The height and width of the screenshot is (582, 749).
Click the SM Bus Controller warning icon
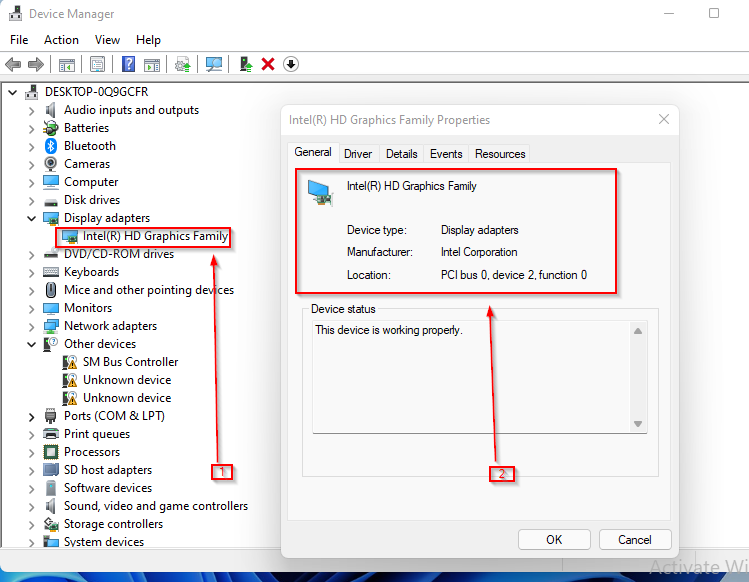click(x=70, y=362)
